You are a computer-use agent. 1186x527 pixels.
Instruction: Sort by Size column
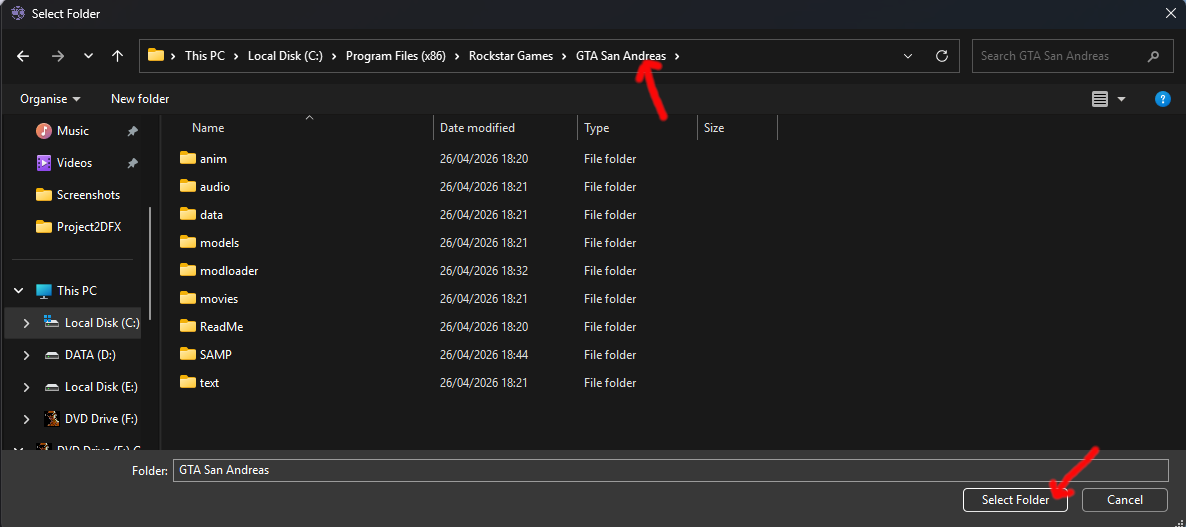(714, 128)
